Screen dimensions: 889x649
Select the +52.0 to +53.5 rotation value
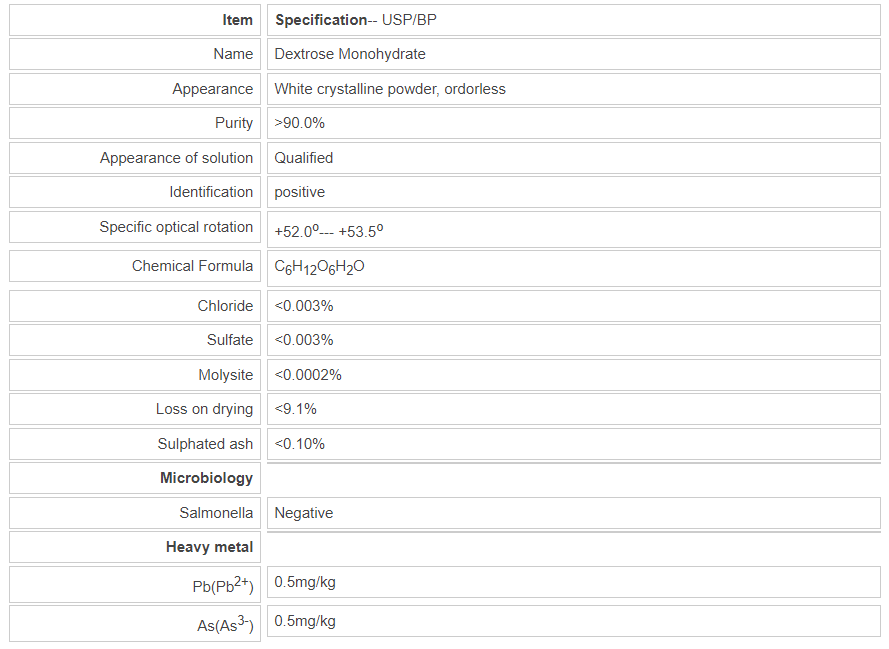pyautogui.click(x=329, y=231)
